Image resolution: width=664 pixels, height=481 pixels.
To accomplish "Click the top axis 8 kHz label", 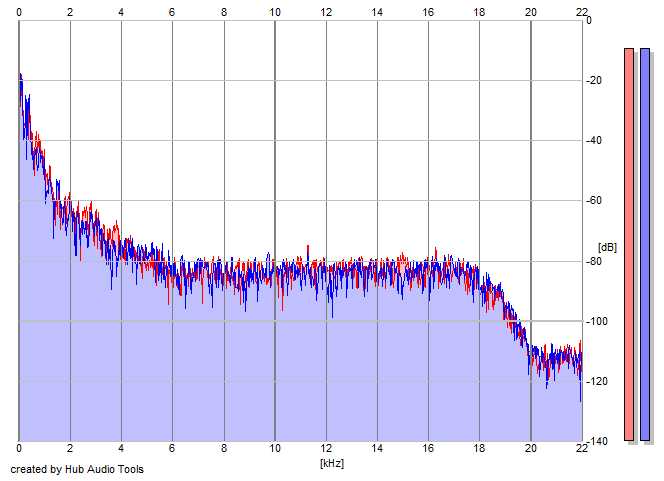I will 224,12.
